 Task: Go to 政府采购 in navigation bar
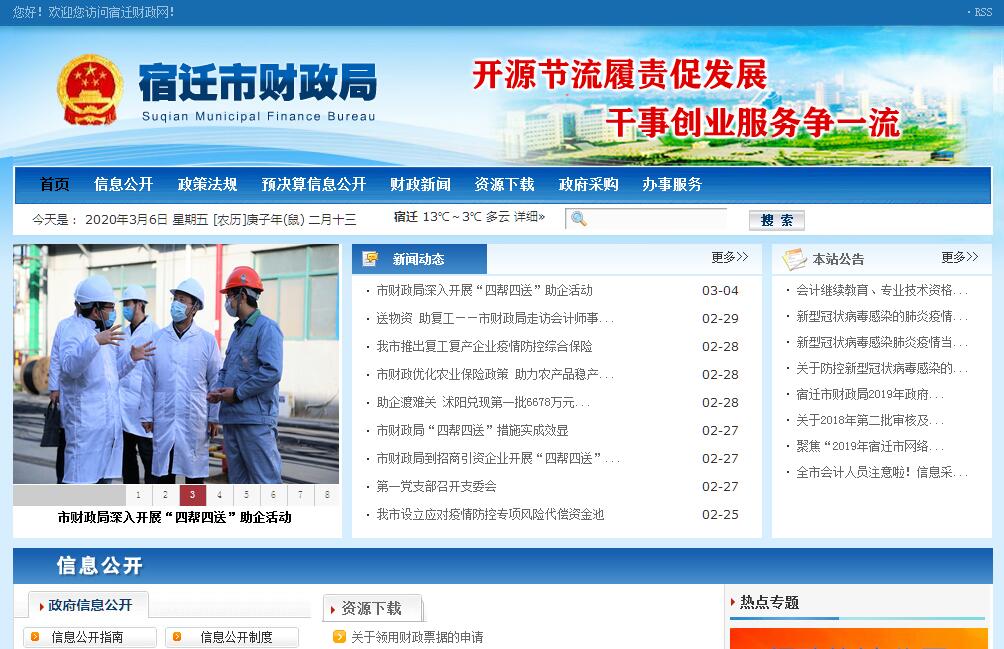pyautogui.click(x=588, y=184)
